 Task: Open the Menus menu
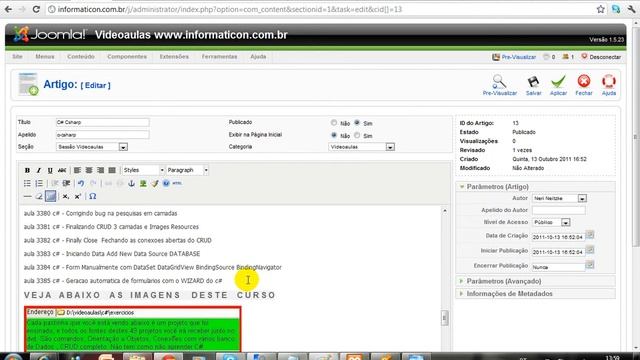(x=45, y=57)
